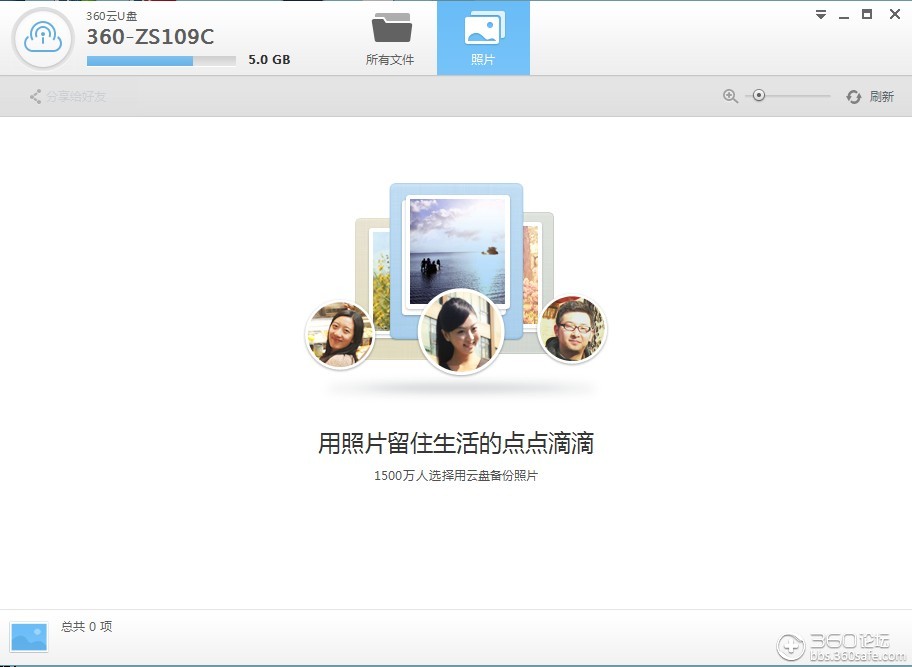Click the storage usage bar beside 5.0 GB
The height and width of the screenshot is (667, 912).
click(161, 60)
